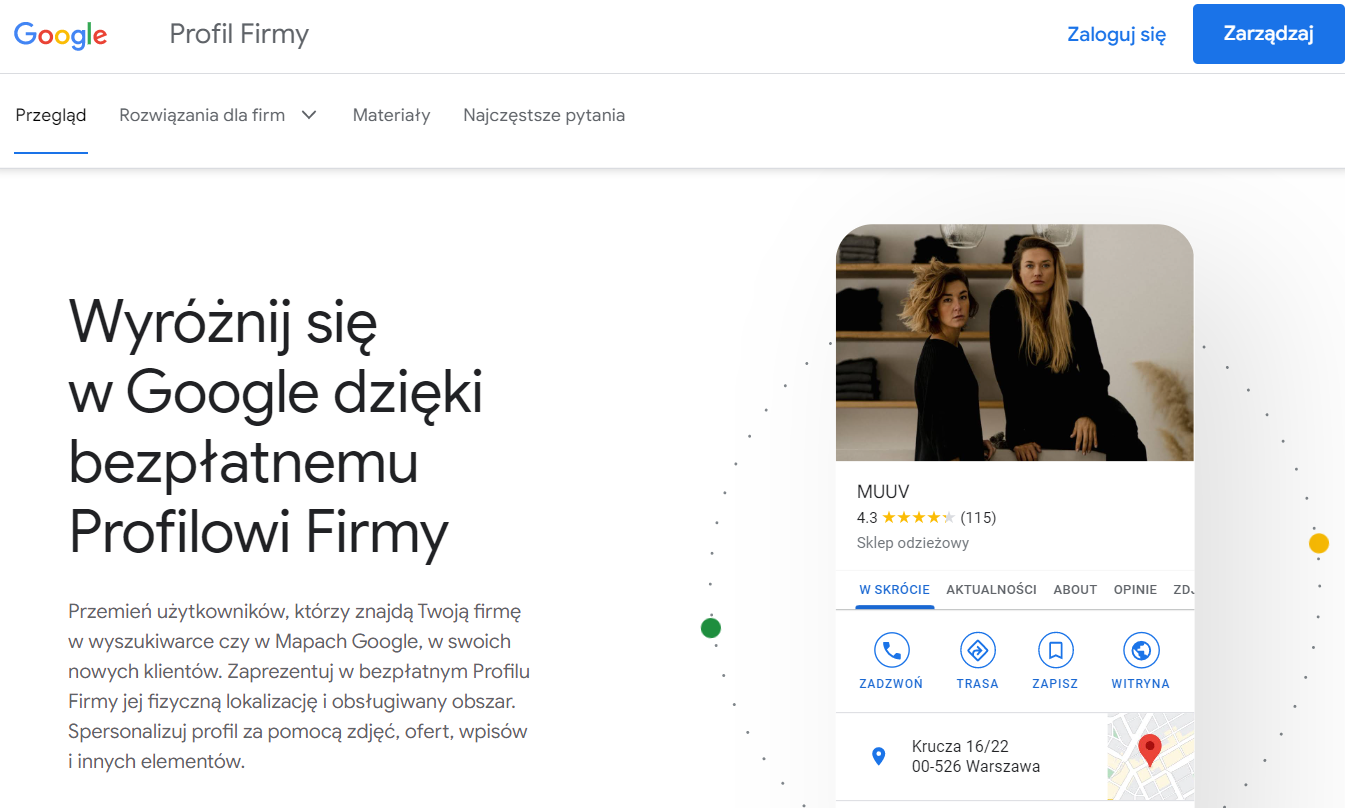Screen dimensions: 1345x808
Task: Click the (115) review count
Action: (978, 518)
